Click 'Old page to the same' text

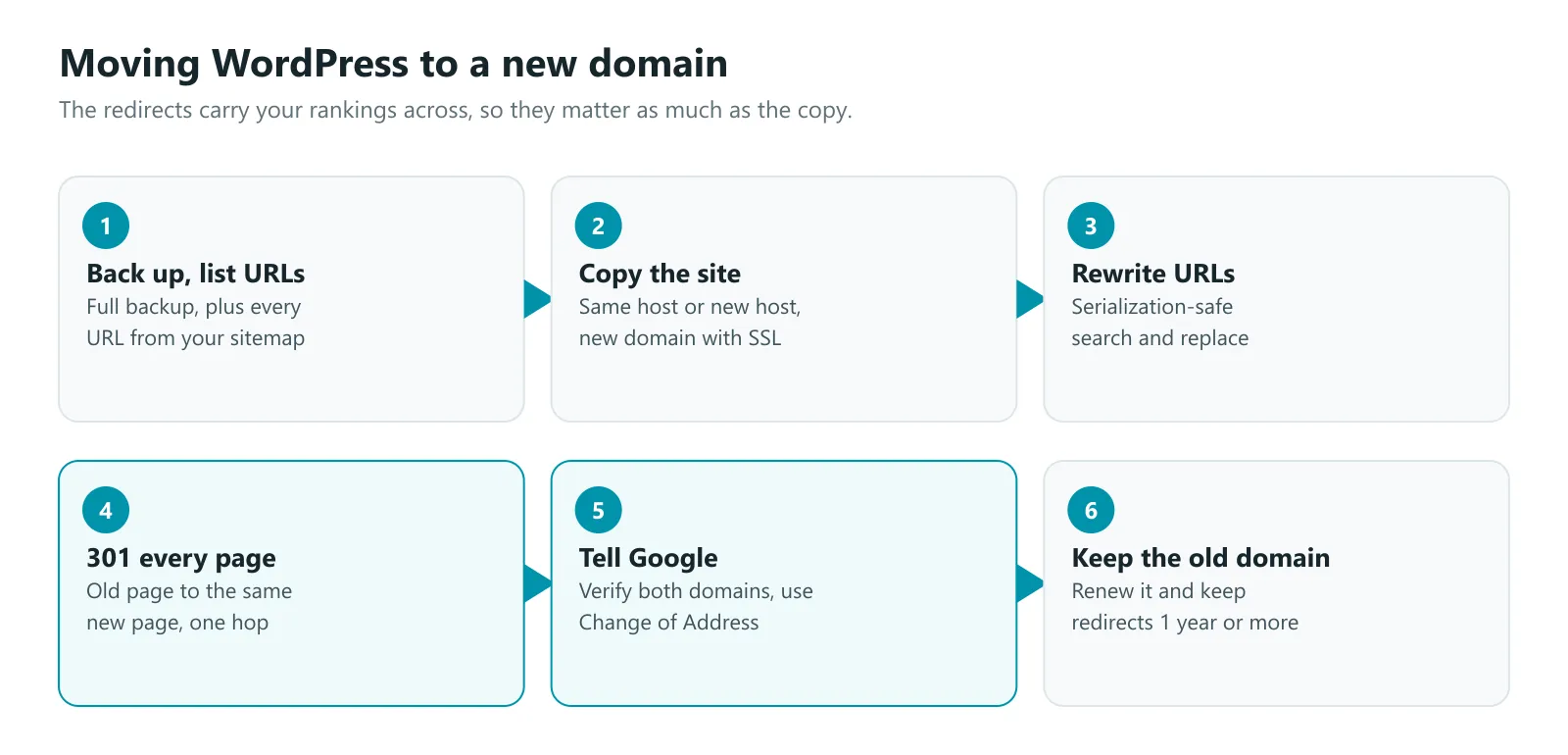[x=189, y=591]
